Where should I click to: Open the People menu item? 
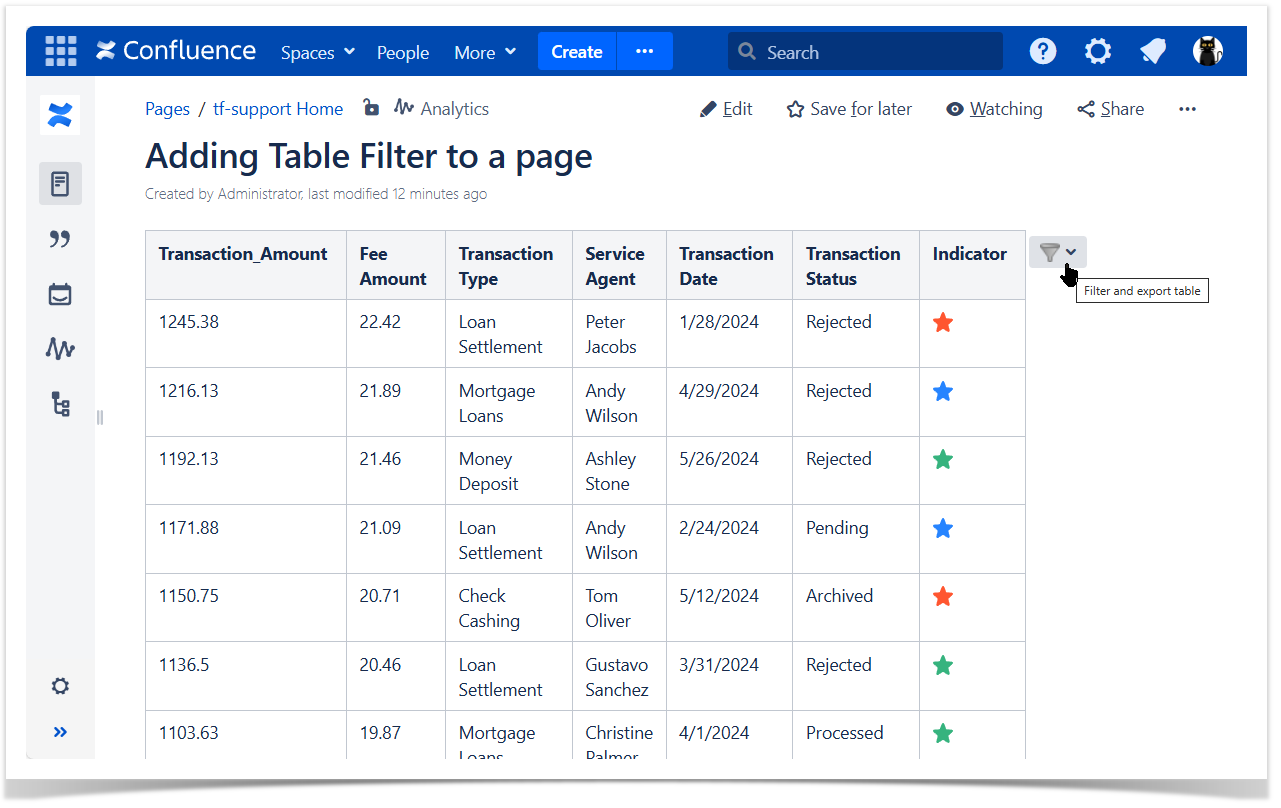coord(403,52)
